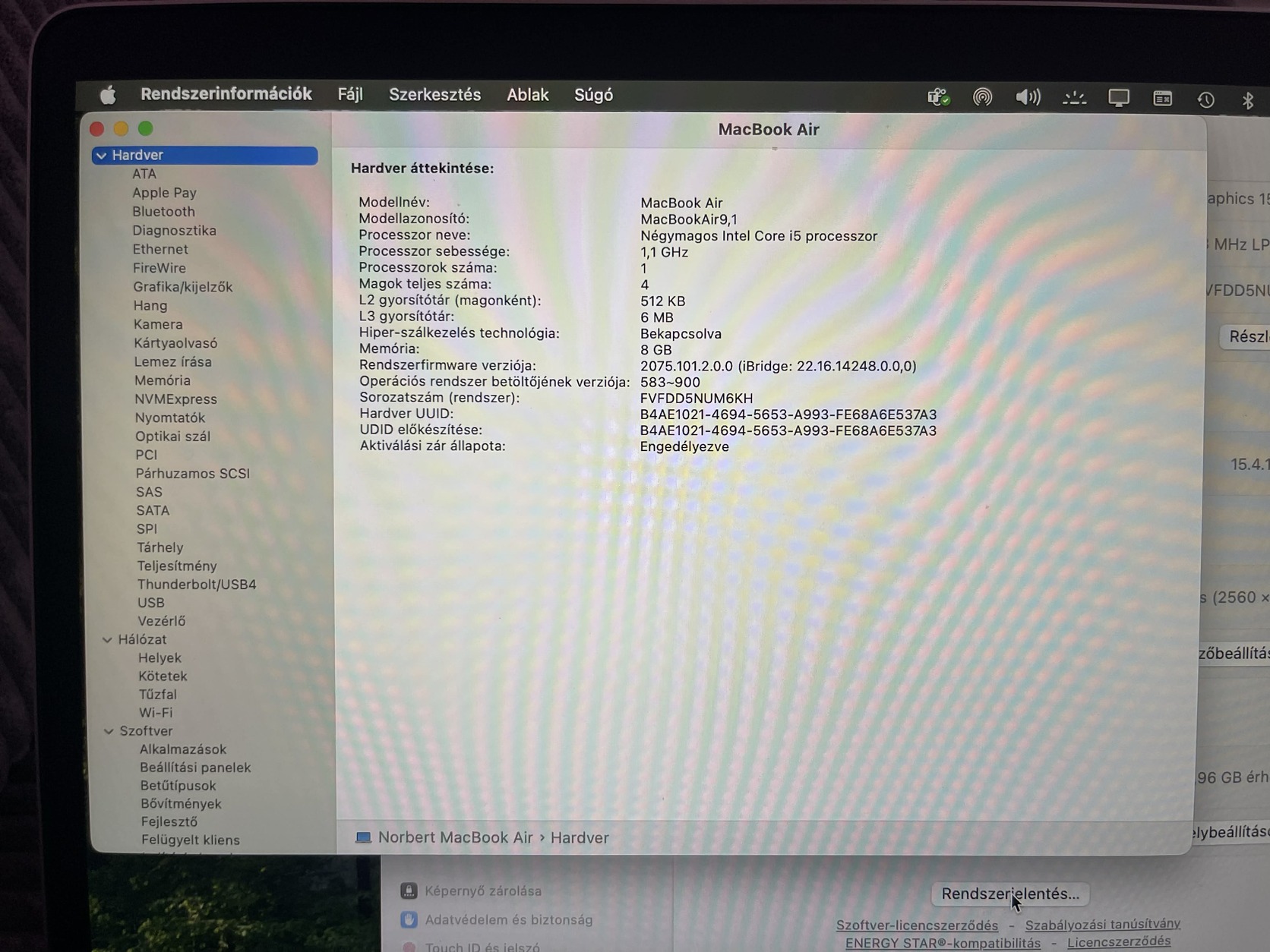This screenshot has height=952, width=1270.
Task: Select NVMExpress in the sidebar
Action: [175, 399]
